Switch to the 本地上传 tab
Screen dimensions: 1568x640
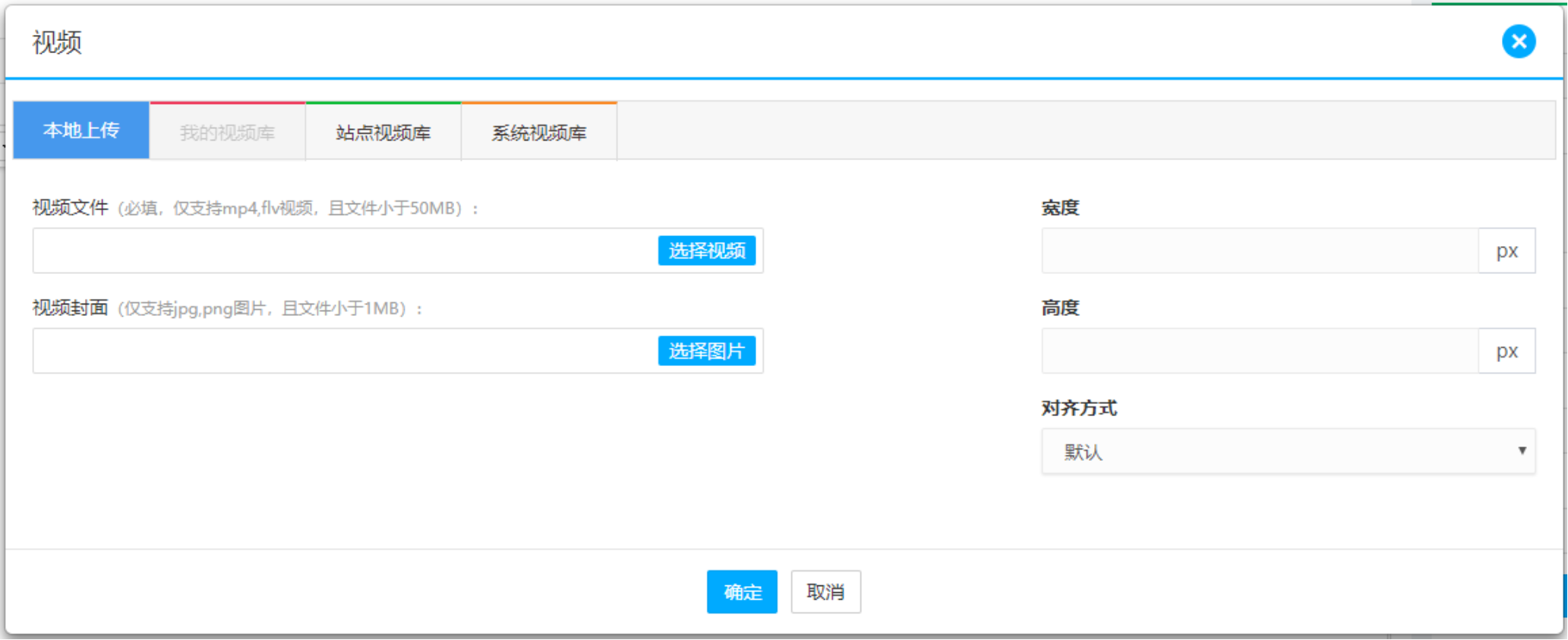[81, 131]
